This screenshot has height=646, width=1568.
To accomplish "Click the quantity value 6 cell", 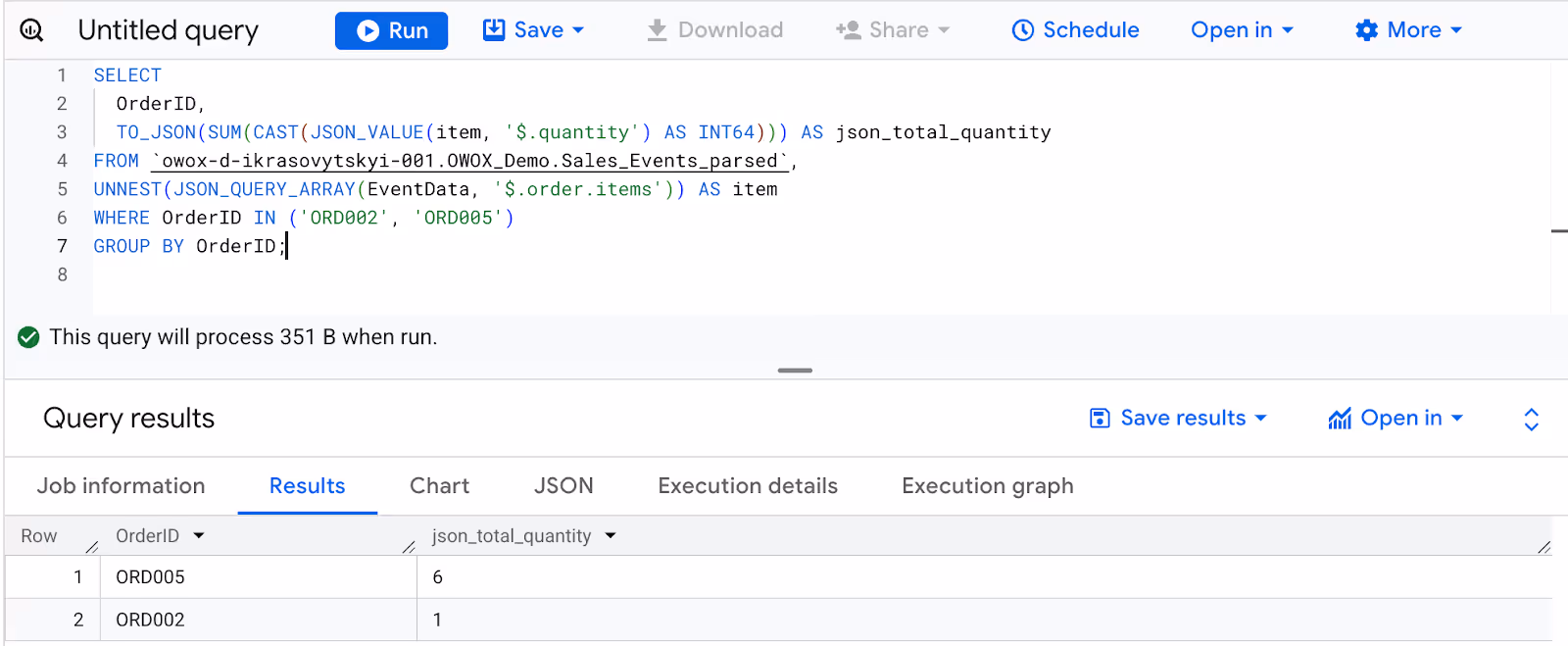I will [x=984, y=577].
